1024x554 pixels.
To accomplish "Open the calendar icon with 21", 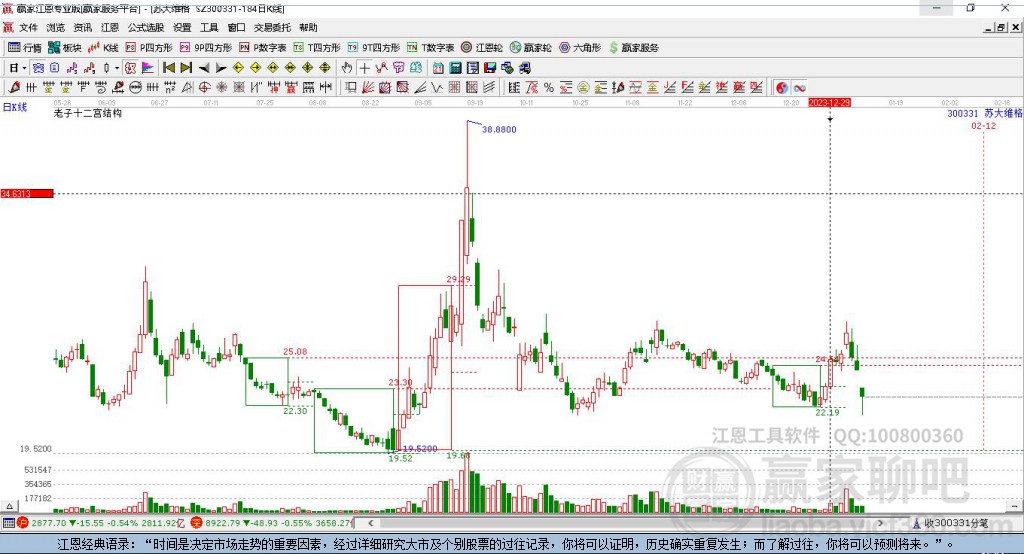I will tap(438, 67).
